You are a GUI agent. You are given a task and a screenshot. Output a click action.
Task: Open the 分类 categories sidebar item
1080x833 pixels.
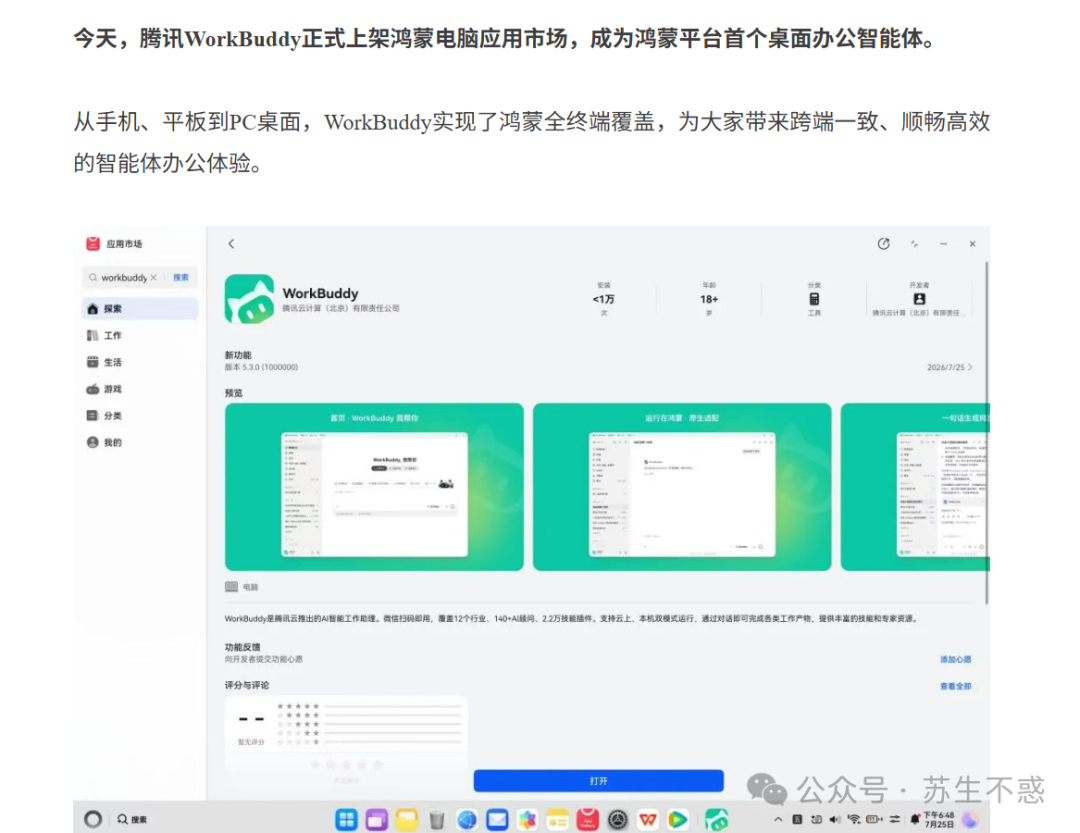pos(140,415)
